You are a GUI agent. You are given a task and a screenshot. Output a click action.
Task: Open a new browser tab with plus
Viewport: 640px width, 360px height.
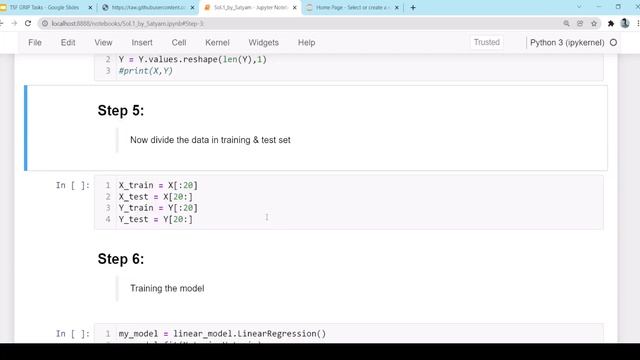click(x=413, y=7)
